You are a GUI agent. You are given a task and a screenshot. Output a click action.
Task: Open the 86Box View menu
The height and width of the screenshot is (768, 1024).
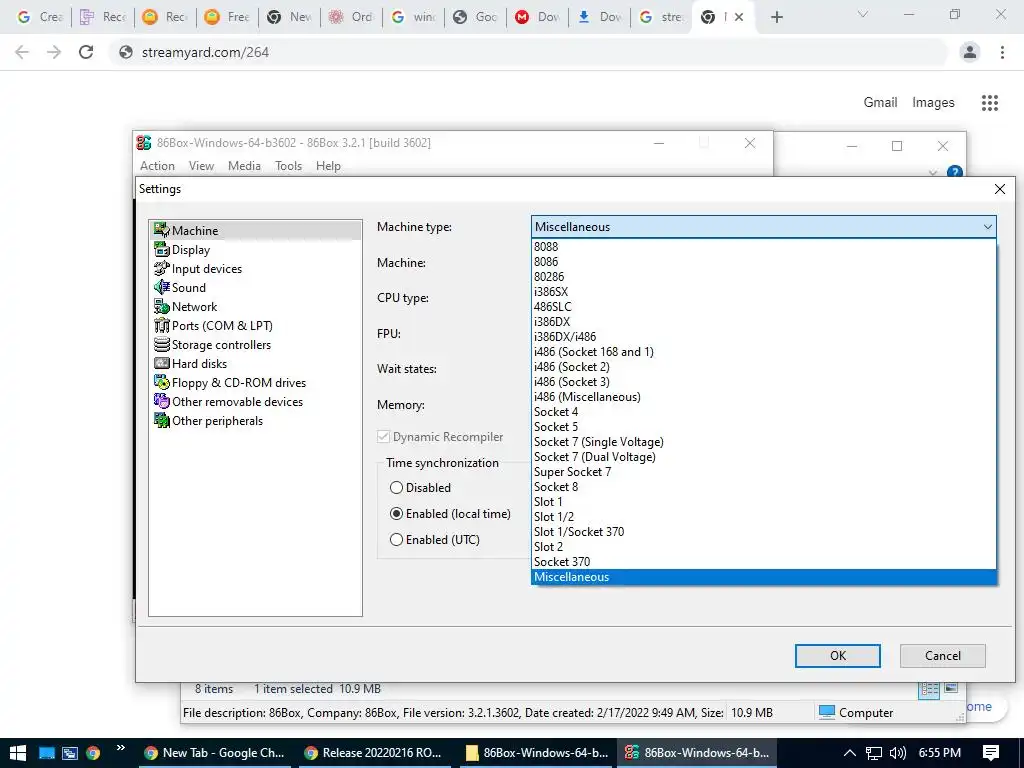tap(201, 166)
